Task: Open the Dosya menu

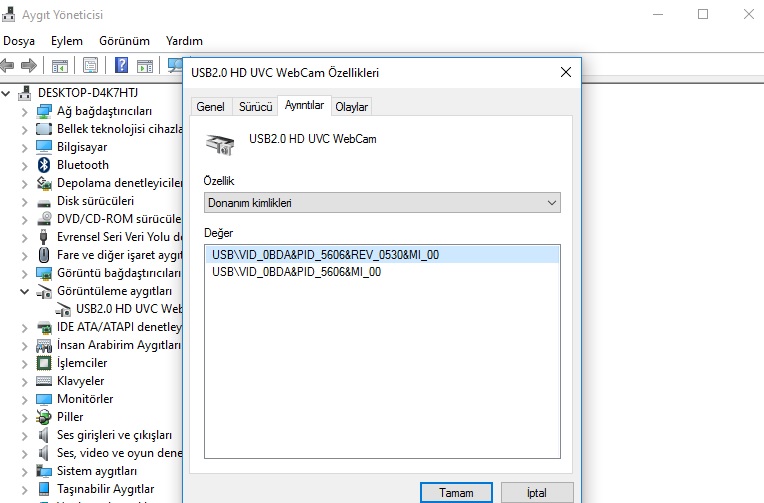Action: click(19, 41)
